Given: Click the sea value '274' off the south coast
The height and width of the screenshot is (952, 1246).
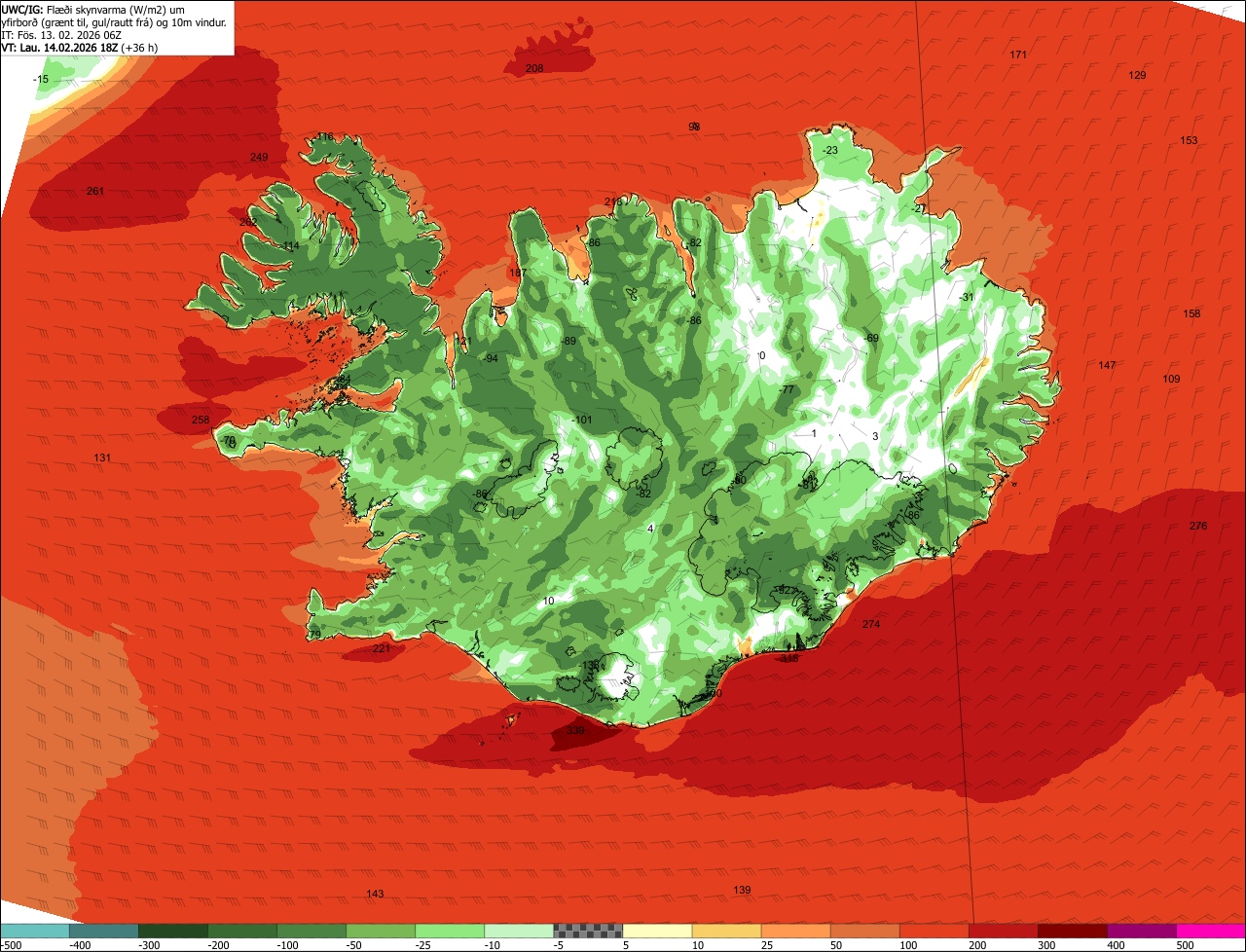Looking at the screenshot, I should (x=870, y=624).
